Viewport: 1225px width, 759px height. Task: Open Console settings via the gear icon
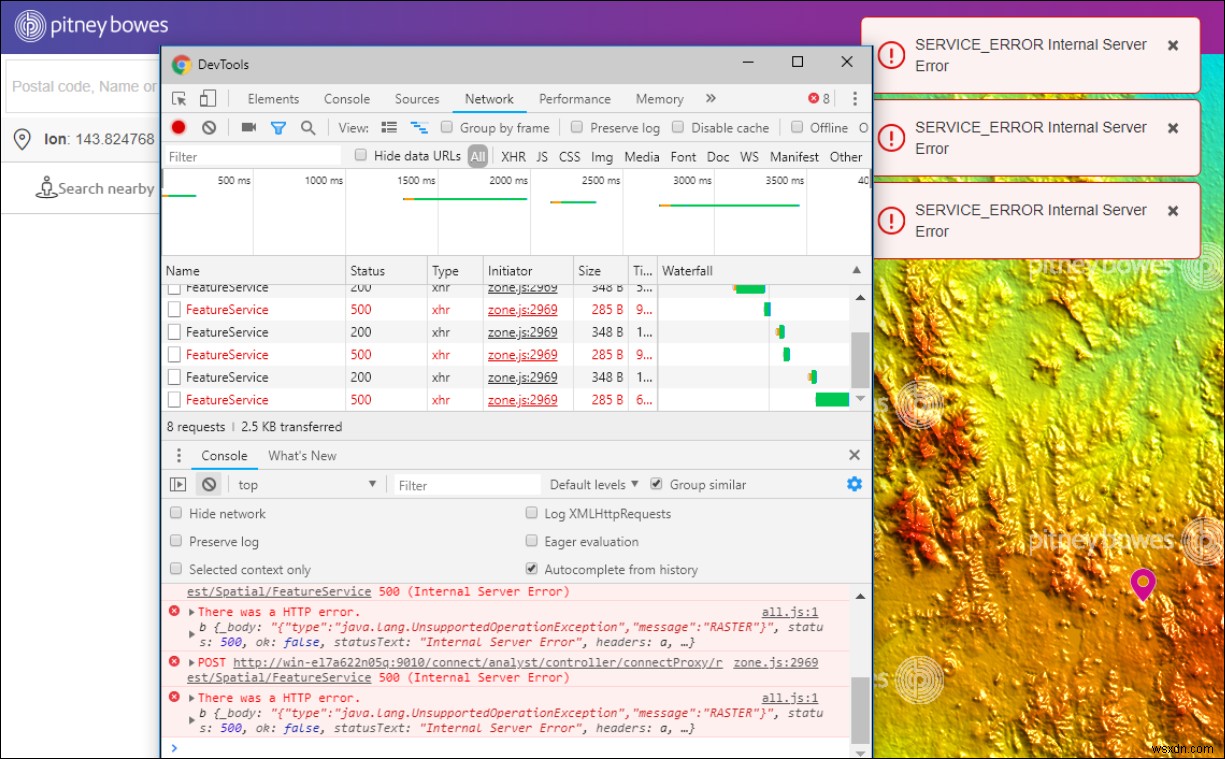[x=854, y=484]
